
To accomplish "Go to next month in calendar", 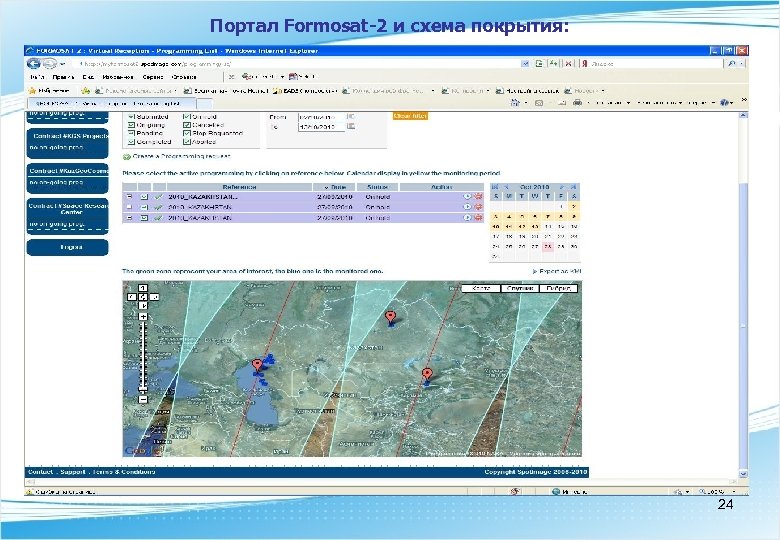I will (562, 187).
